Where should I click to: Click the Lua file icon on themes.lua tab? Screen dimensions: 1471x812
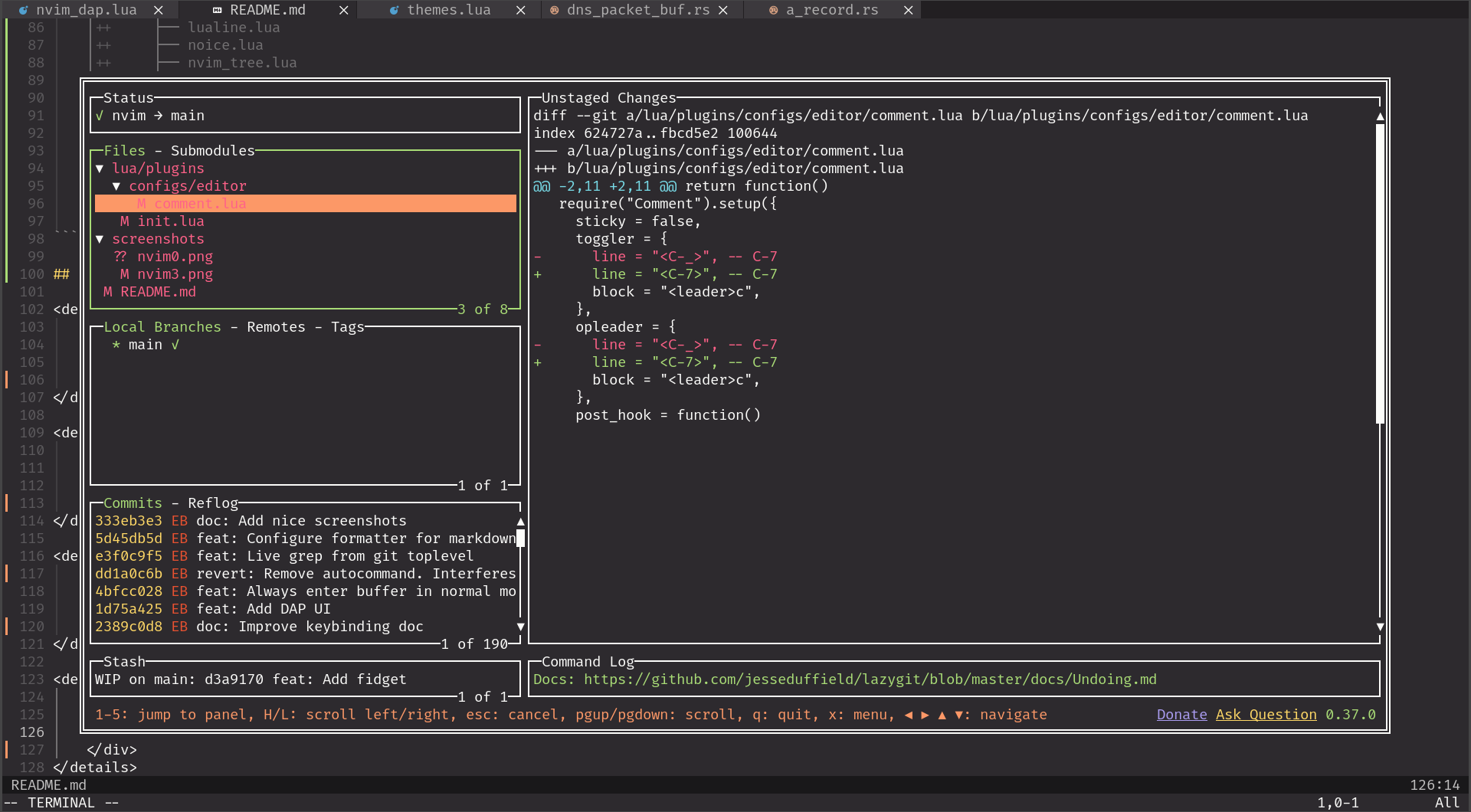tap(394, 10)
